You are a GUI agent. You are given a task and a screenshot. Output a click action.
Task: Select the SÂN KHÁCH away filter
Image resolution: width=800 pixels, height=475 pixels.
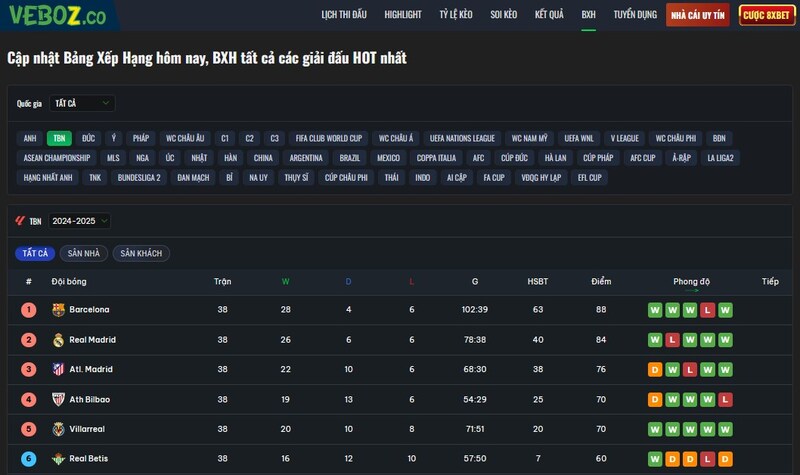pos(141,253)
